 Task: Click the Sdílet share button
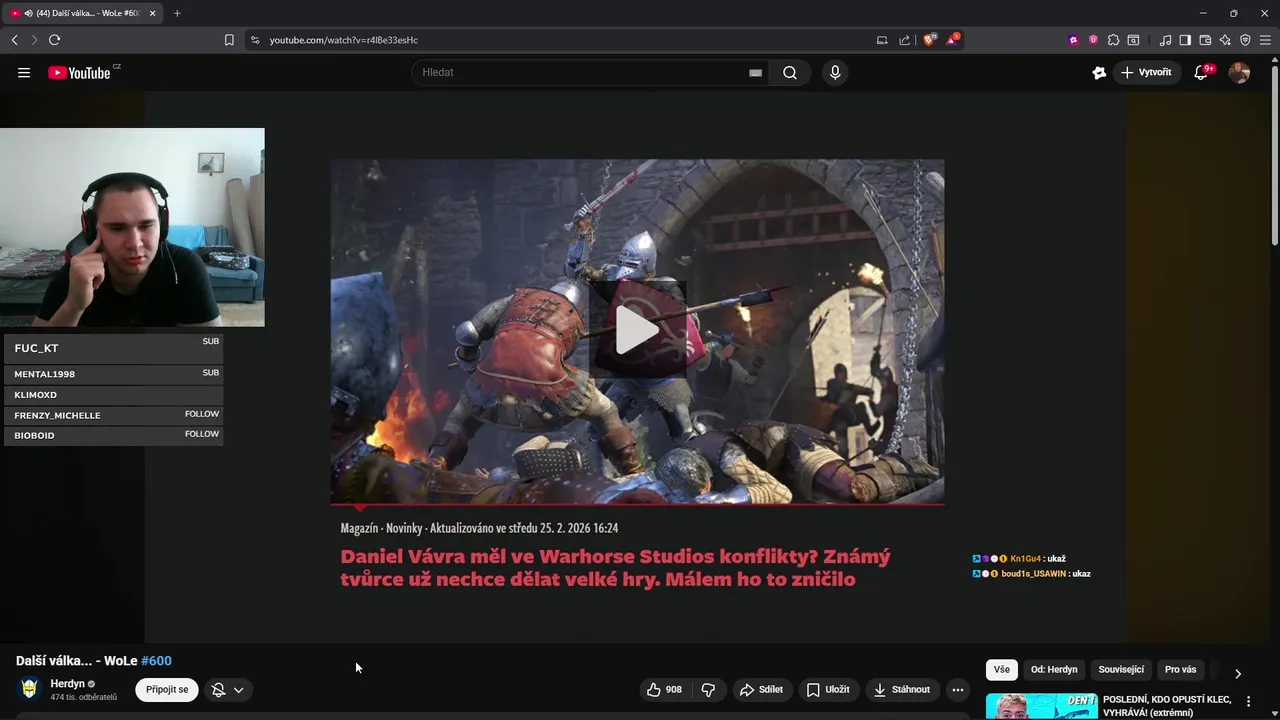tap(761, 689)
